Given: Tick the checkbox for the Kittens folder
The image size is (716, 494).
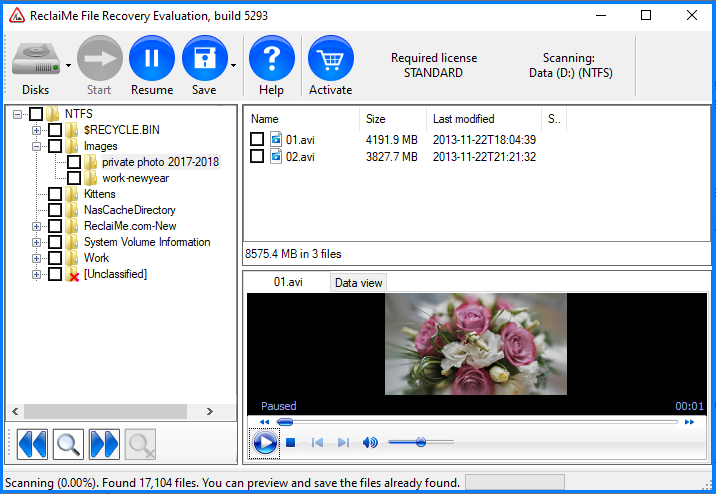Looking at the screenshot, I should (x=55, y=194).
